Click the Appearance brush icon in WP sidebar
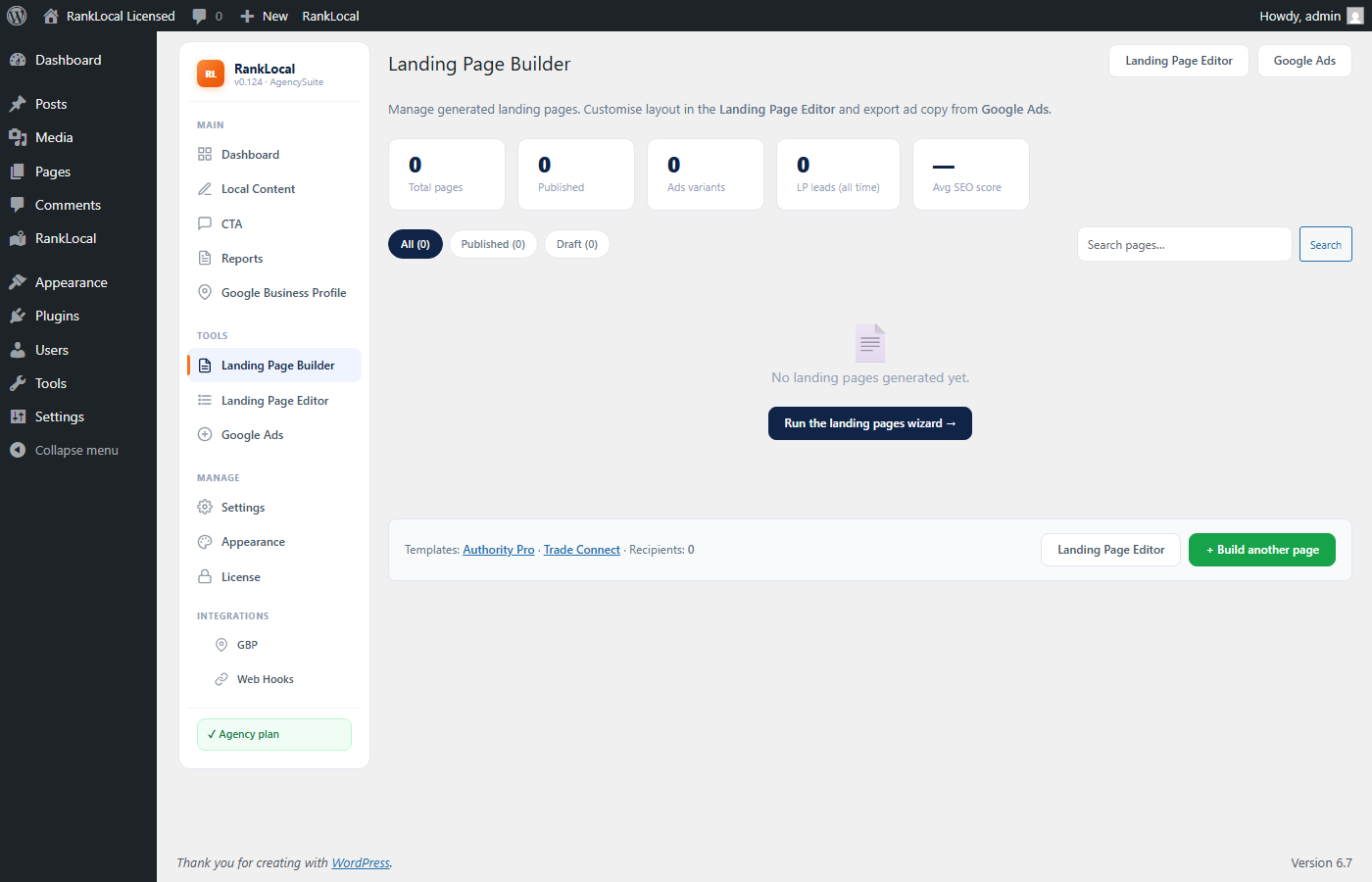 tap(18, 282)
